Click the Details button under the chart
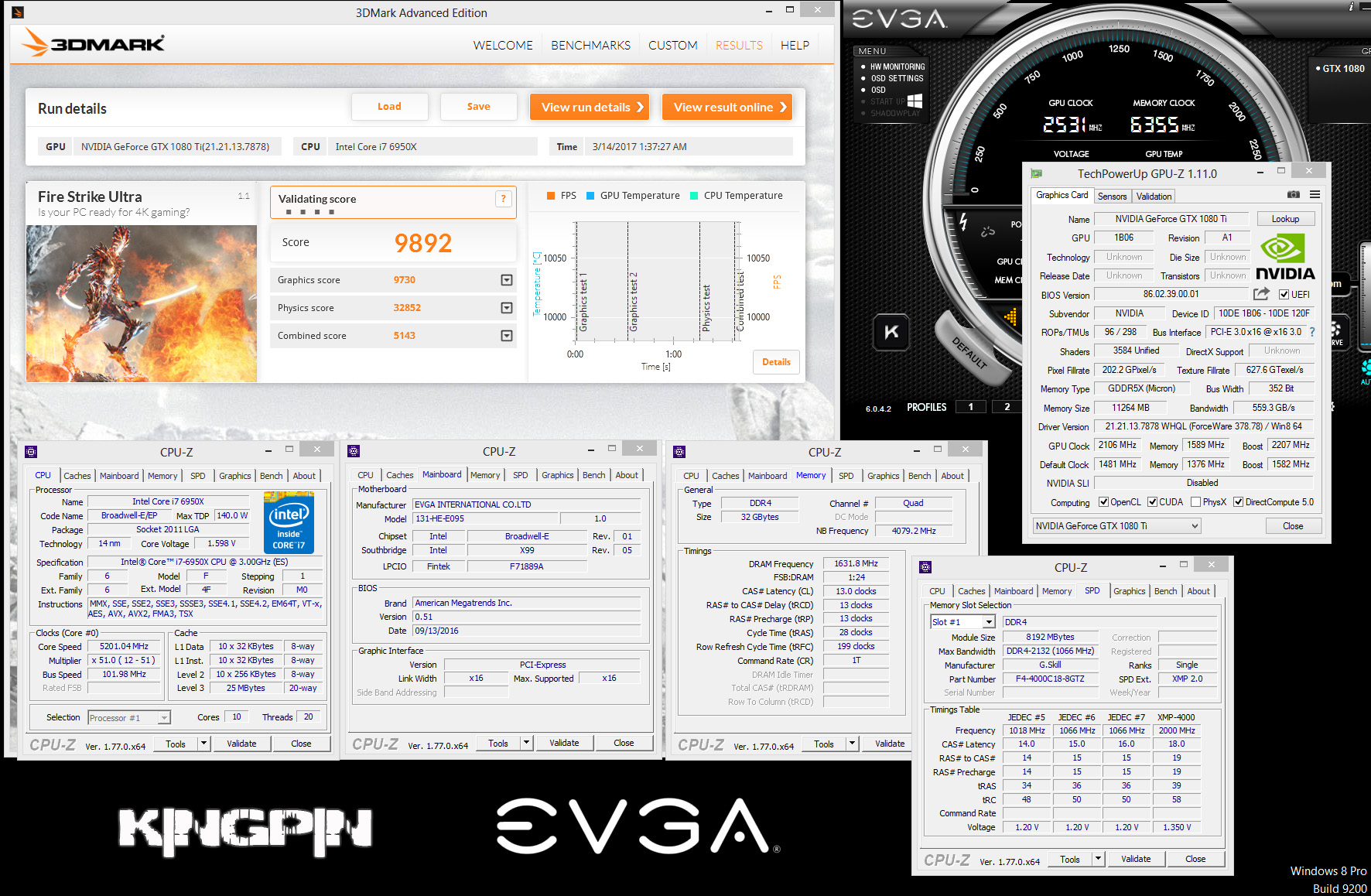 point(776,362)
